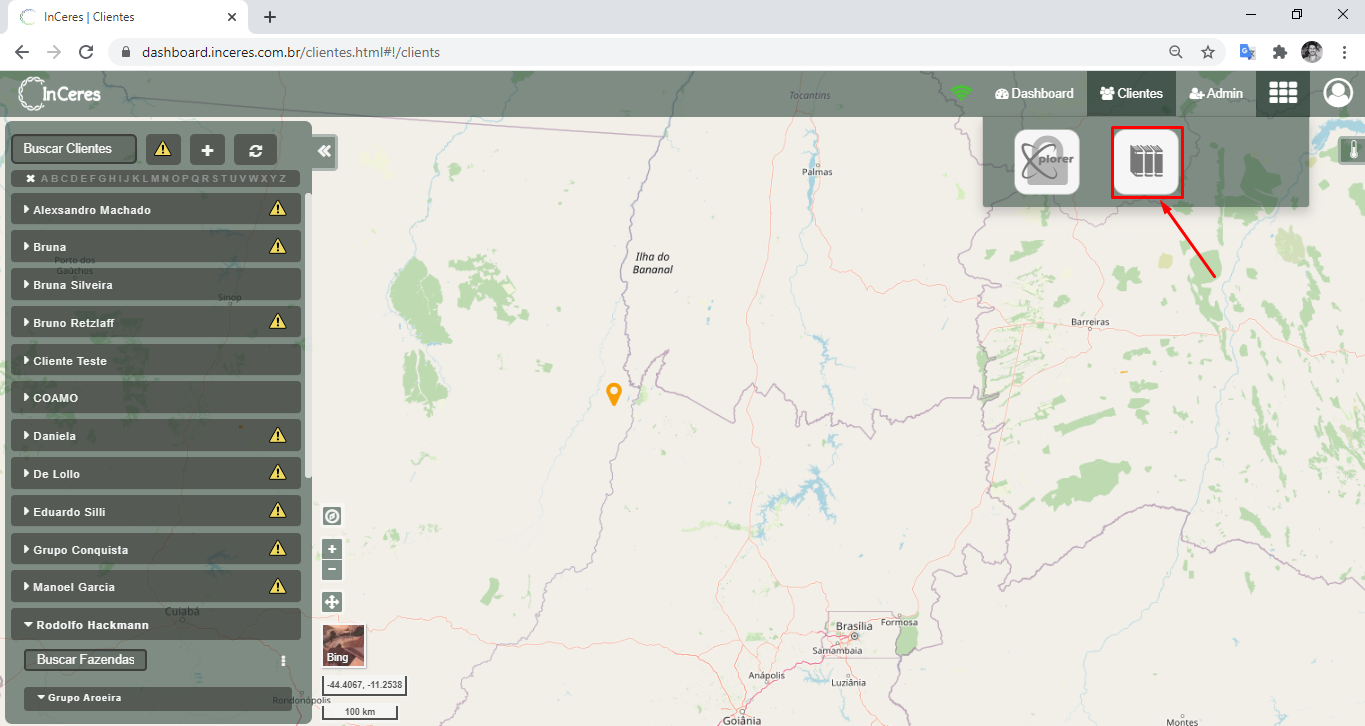The height and width of the screenshot is (726, 1365).
Task: Switch basemap to Bing imagery thumbnail
Action: click(344, 646)
